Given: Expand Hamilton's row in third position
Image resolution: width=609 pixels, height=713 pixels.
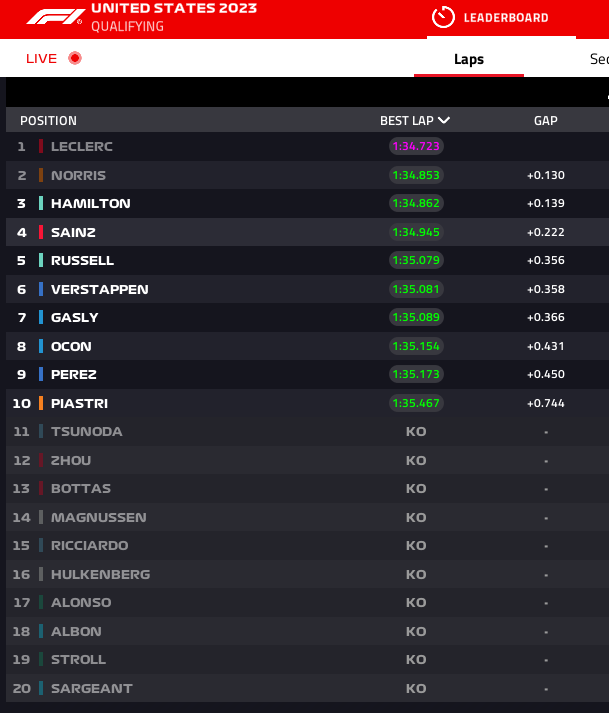Looking at the screenshot, I should 90,203.
